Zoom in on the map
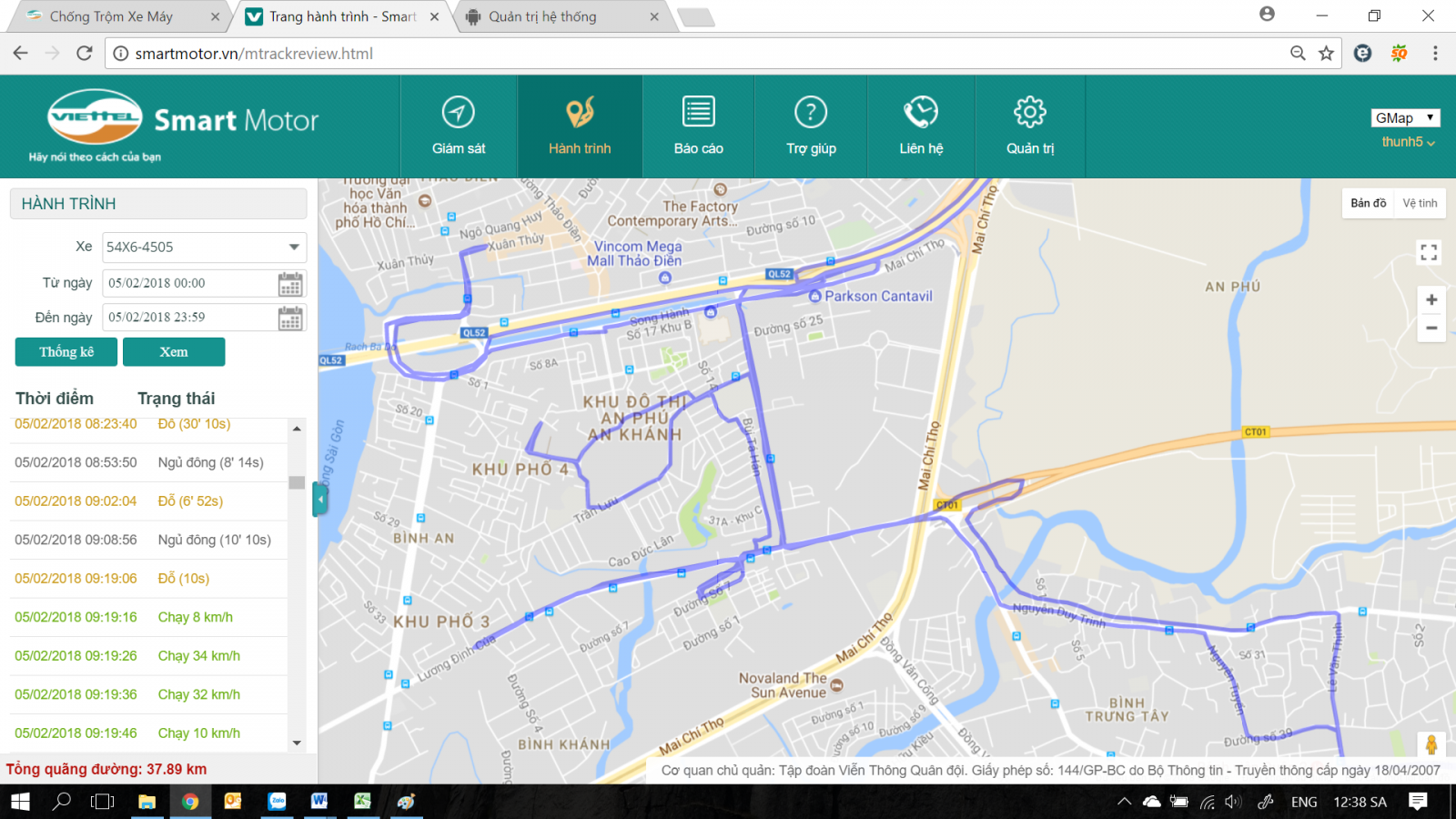 coord(1431,300)
